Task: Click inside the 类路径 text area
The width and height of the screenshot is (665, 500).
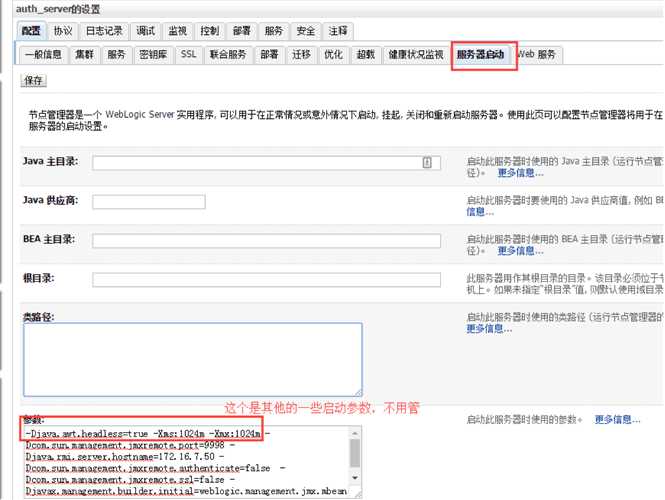Action: click(193, 360)
